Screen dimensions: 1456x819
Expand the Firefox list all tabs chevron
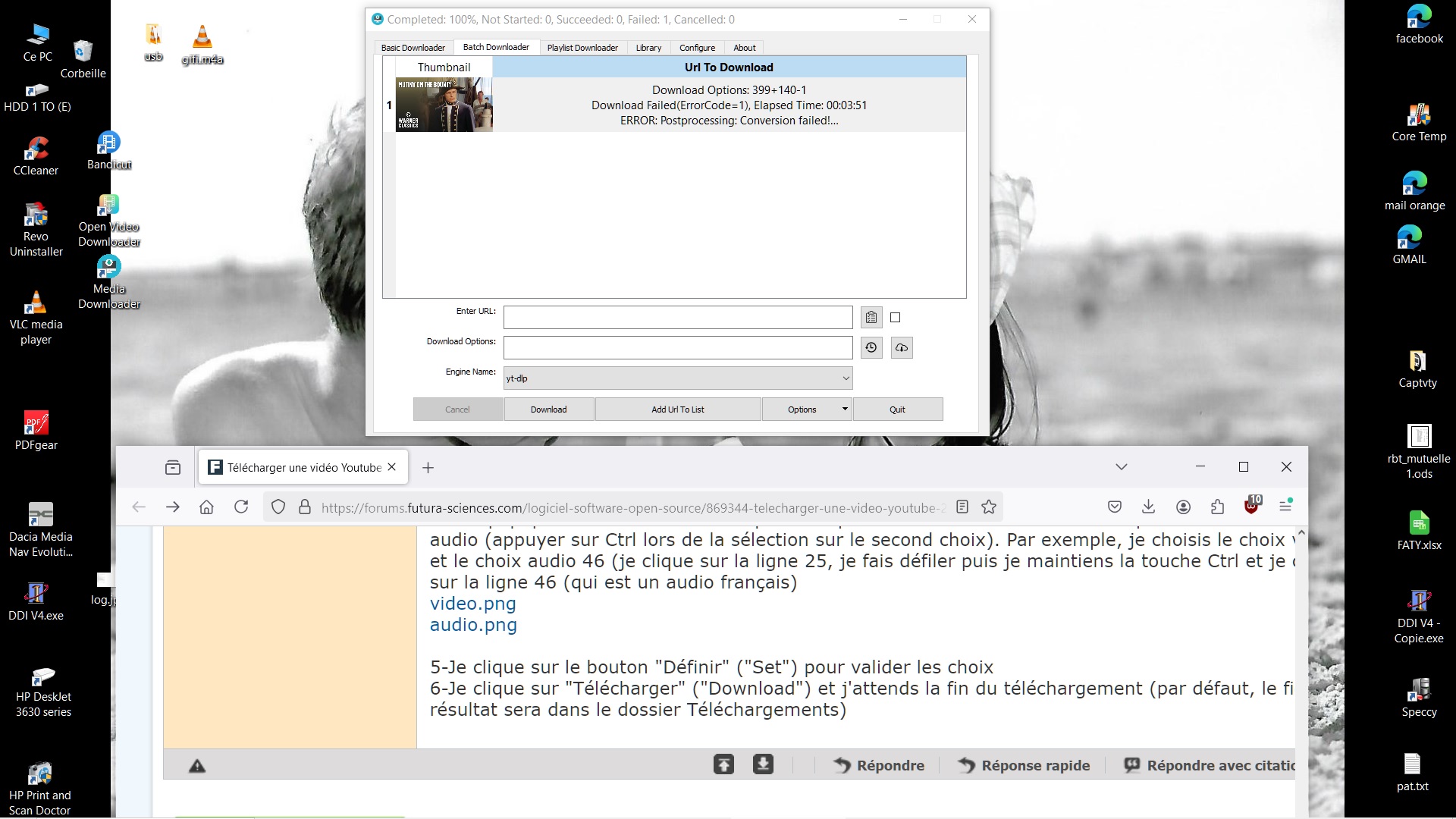[1122, 467]
